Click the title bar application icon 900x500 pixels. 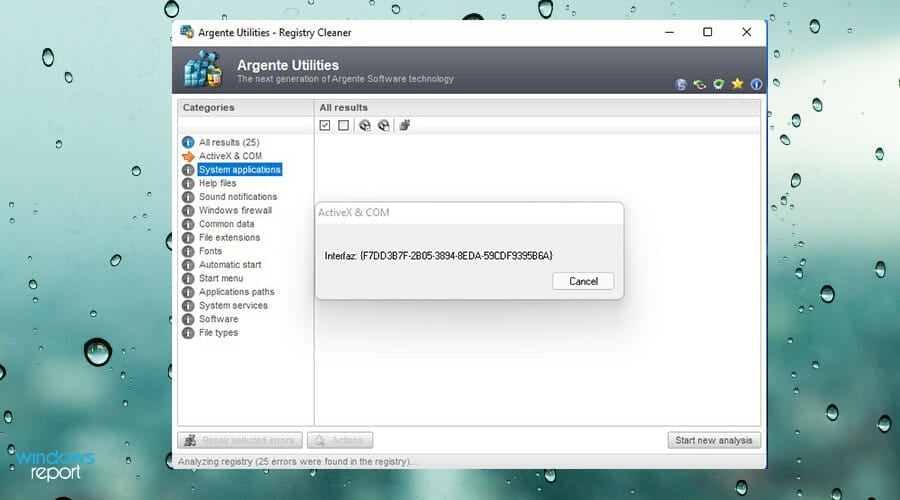[187, 32]
